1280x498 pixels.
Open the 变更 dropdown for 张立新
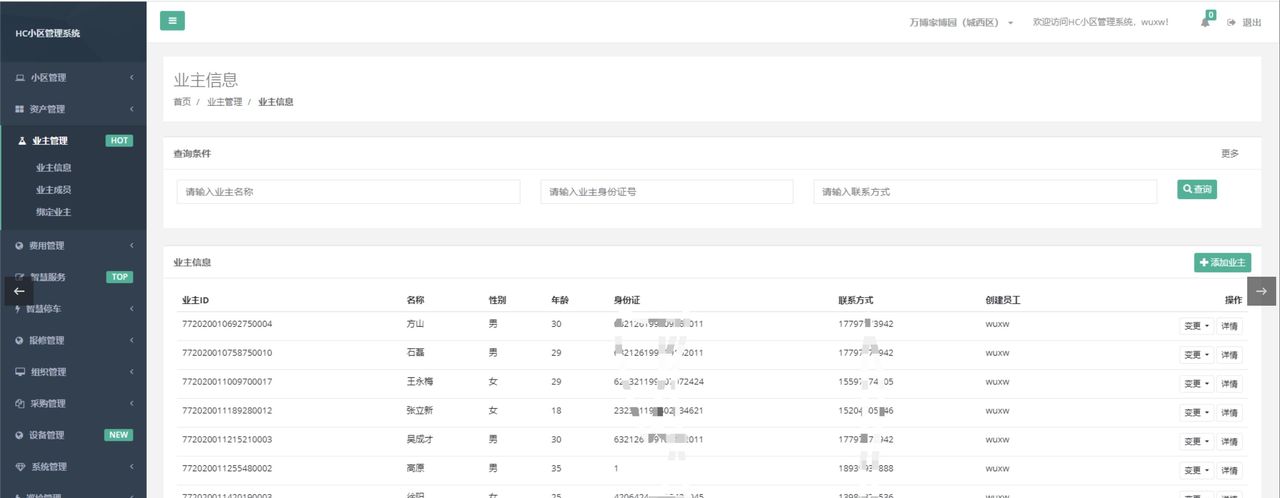pos(1196,413)
